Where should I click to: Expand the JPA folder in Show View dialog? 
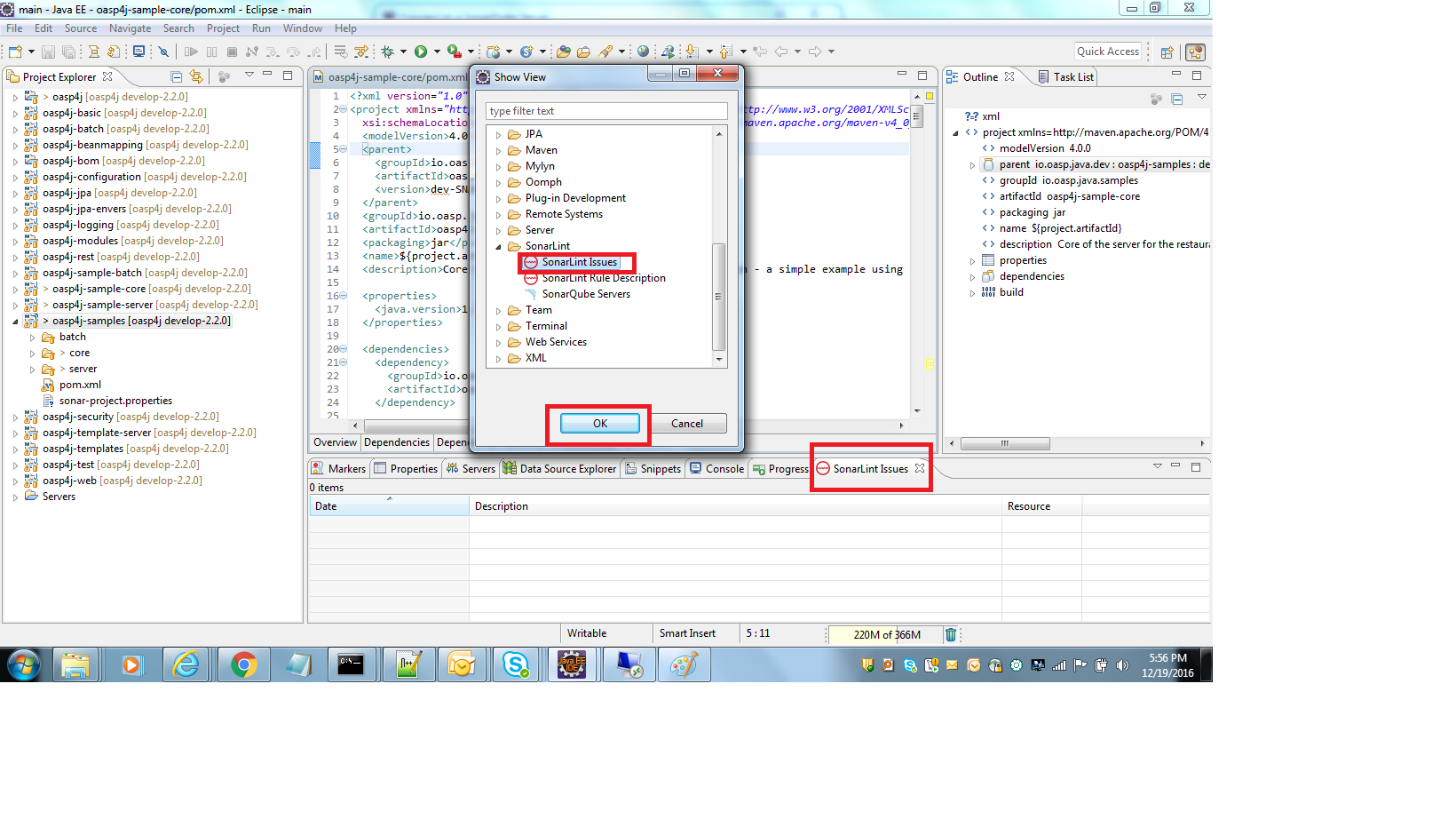(498, 135)
